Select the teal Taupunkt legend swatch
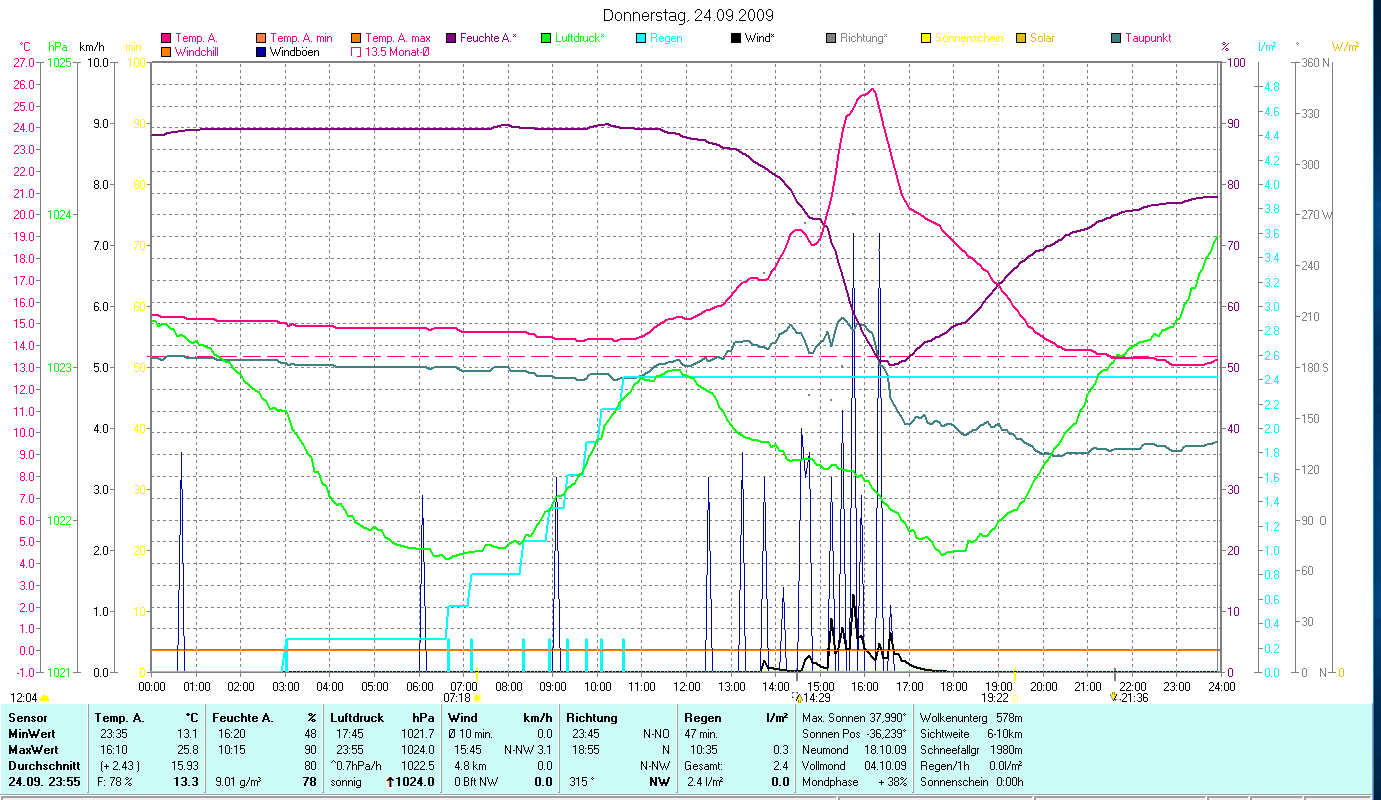This screenshot has width=1381, height=800. click(x=1116, y=38)
